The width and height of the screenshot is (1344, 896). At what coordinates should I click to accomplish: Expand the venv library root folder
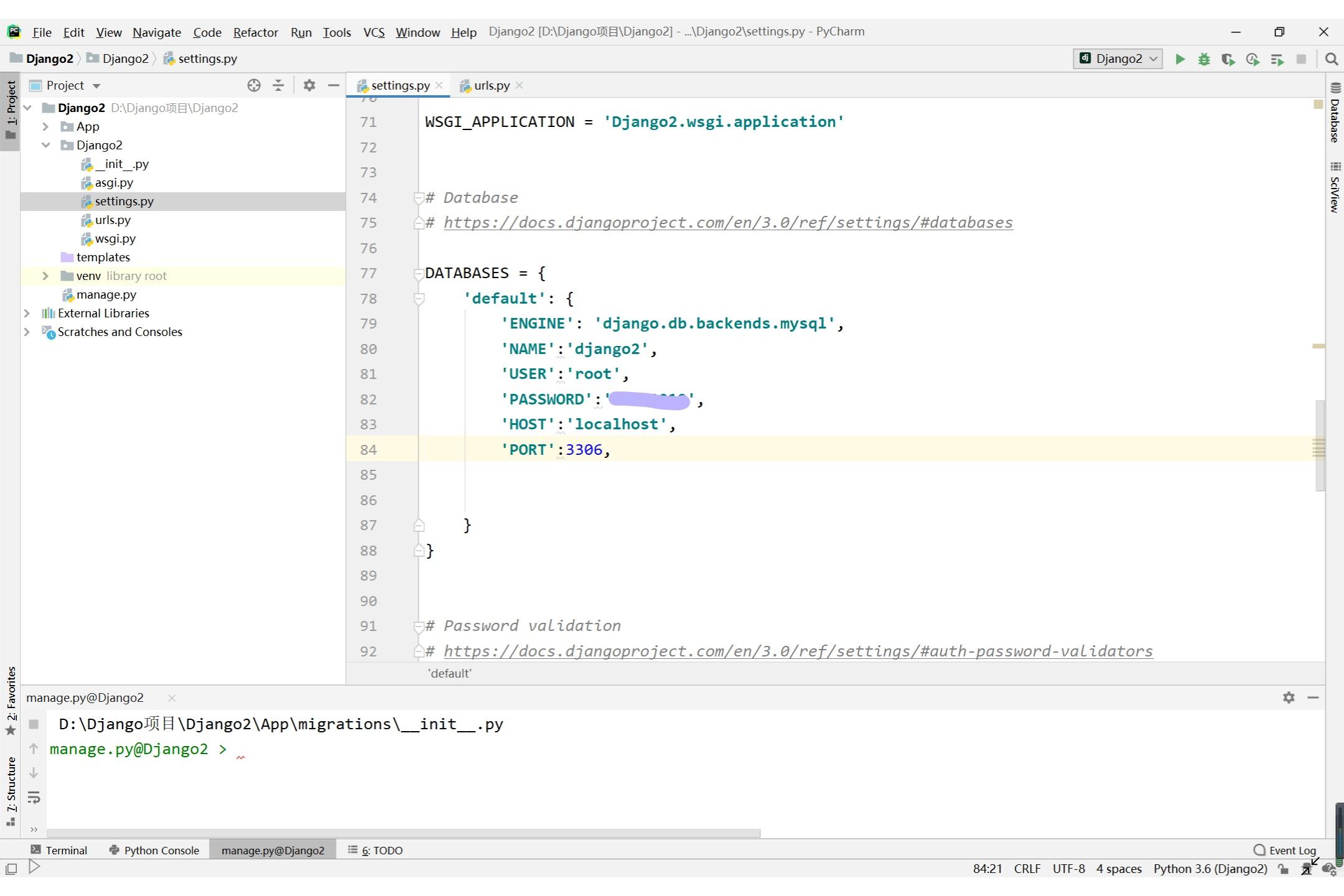(x=45, y=276)
